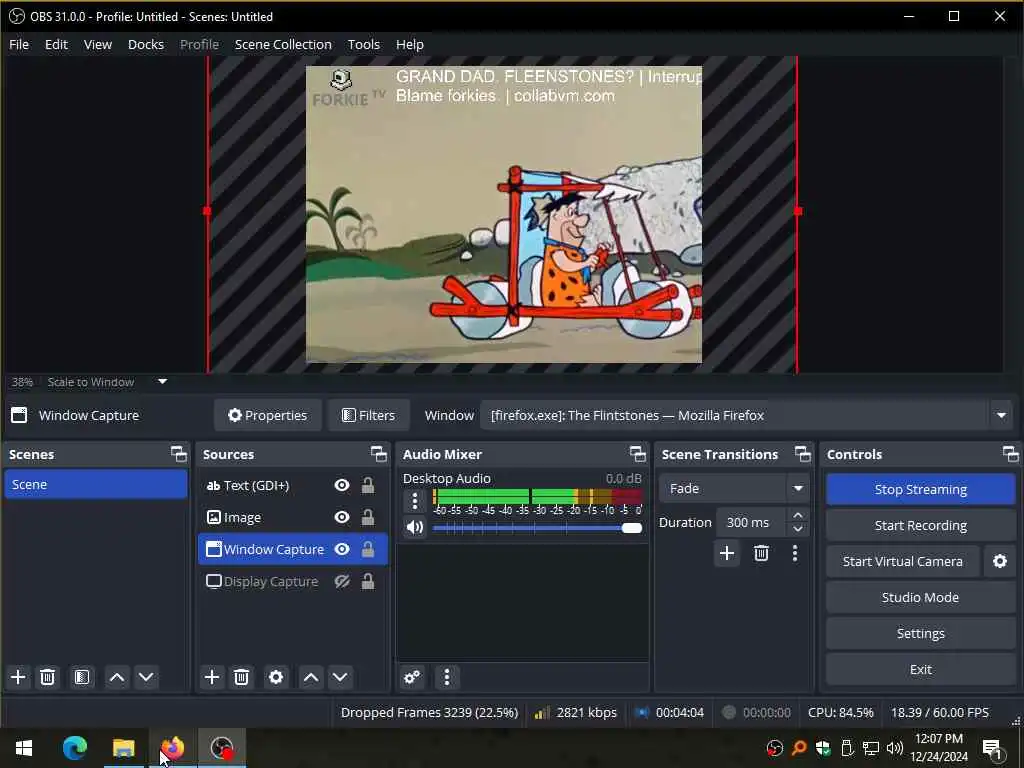This screenshot has width=1024, height=768.
Task: Open Properties for Window Capture
Action: [268, 415]
